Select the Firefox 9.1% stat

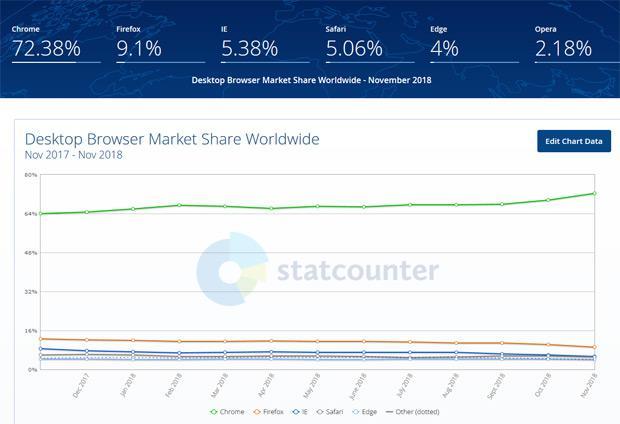tap(161, 44)
